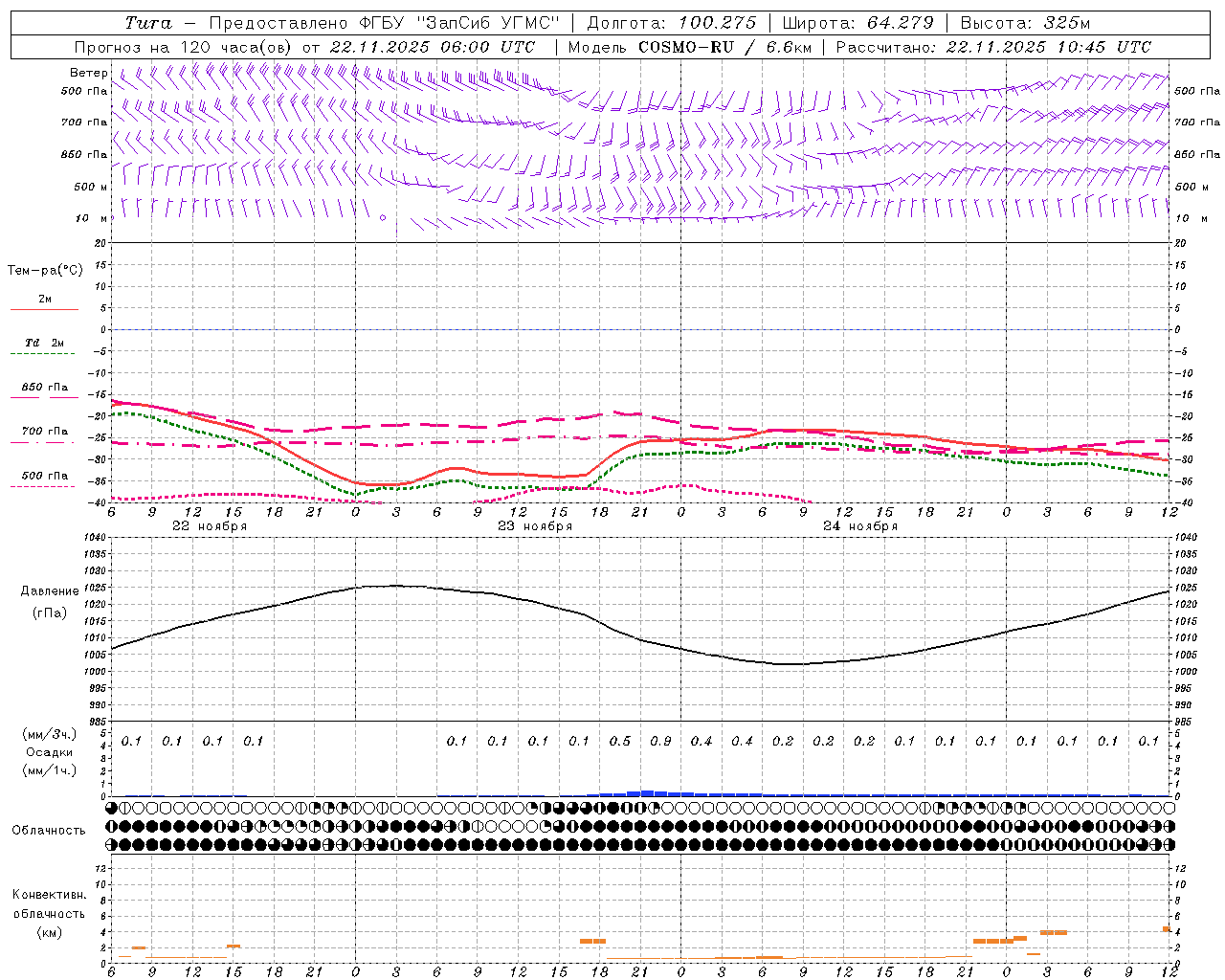Click the "Тем-ра(°C)" temperature axis title
The image size is (1225, 980).
tap(45, 271)
